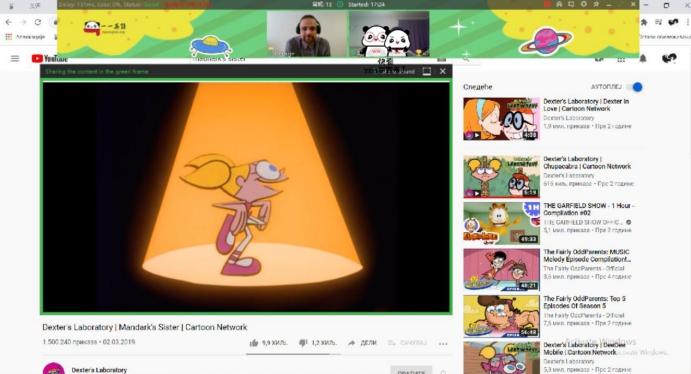The width and height of the screenshot is (691, 374).
Task: Open more actions three-dot menu
Action: point(443,344)
